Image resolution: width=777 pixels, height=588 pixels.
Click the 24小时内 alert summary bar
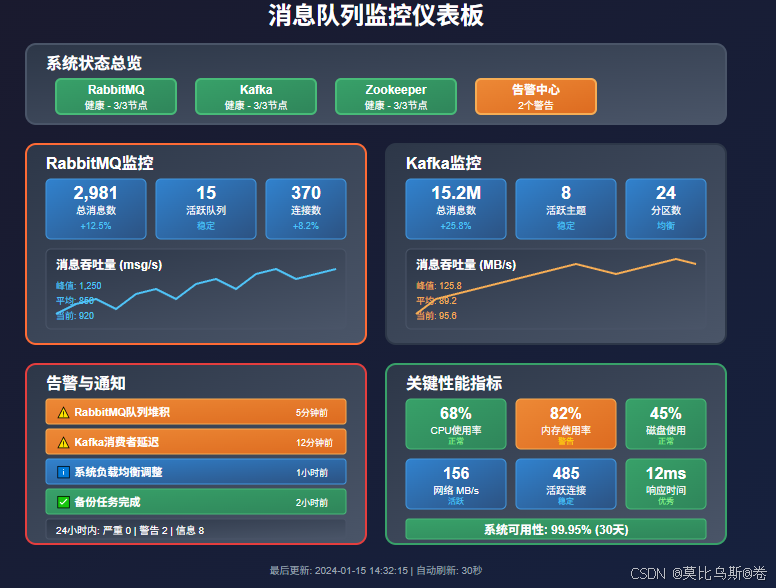pyautogui.click(x=196, y=530)
